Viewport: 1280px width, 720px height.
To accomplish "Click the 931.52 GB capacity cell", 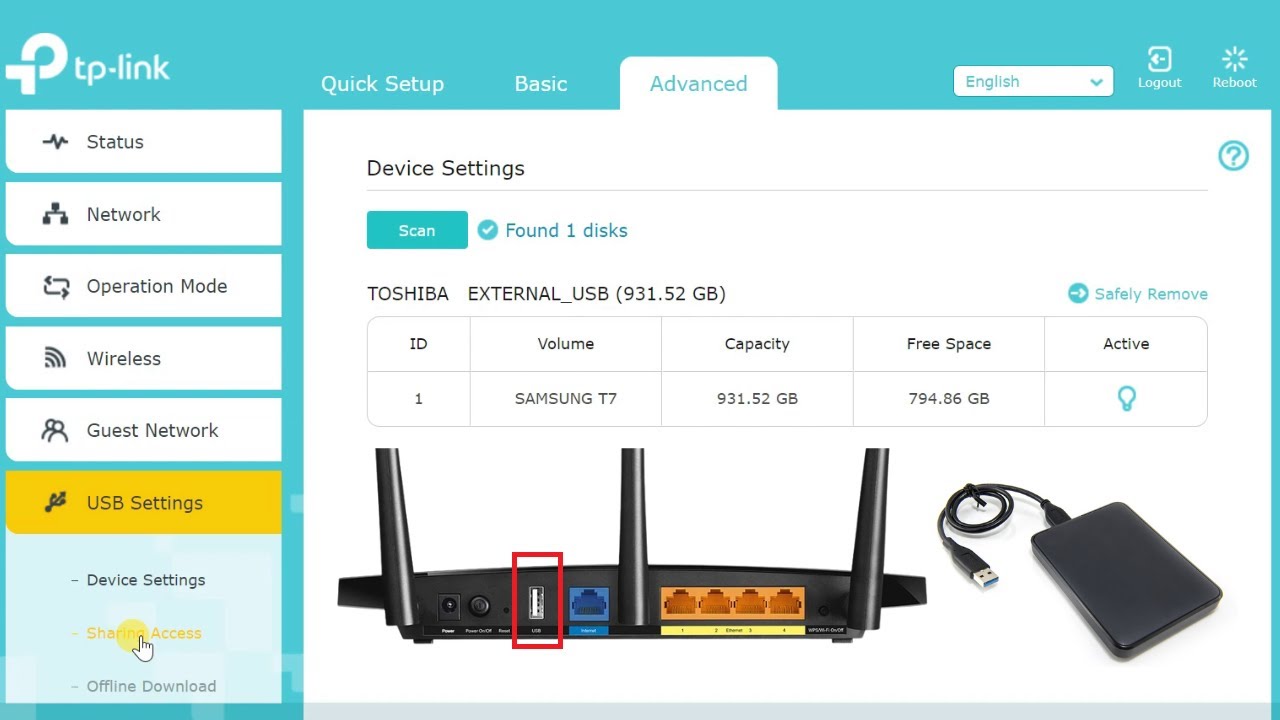I will point(757,398).
